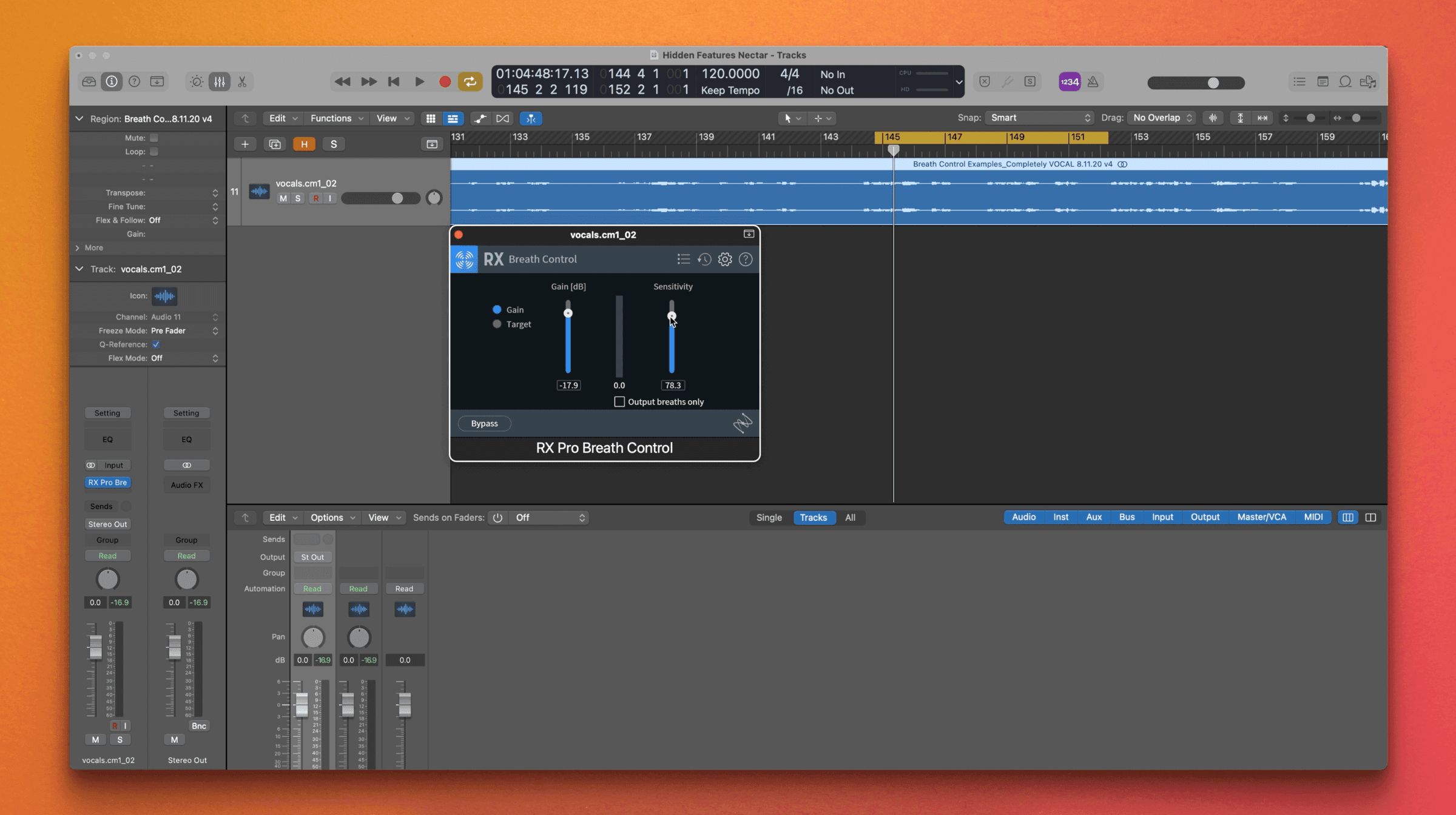Fast forward the playhead
1456x815 pixels.
point(368,82)
